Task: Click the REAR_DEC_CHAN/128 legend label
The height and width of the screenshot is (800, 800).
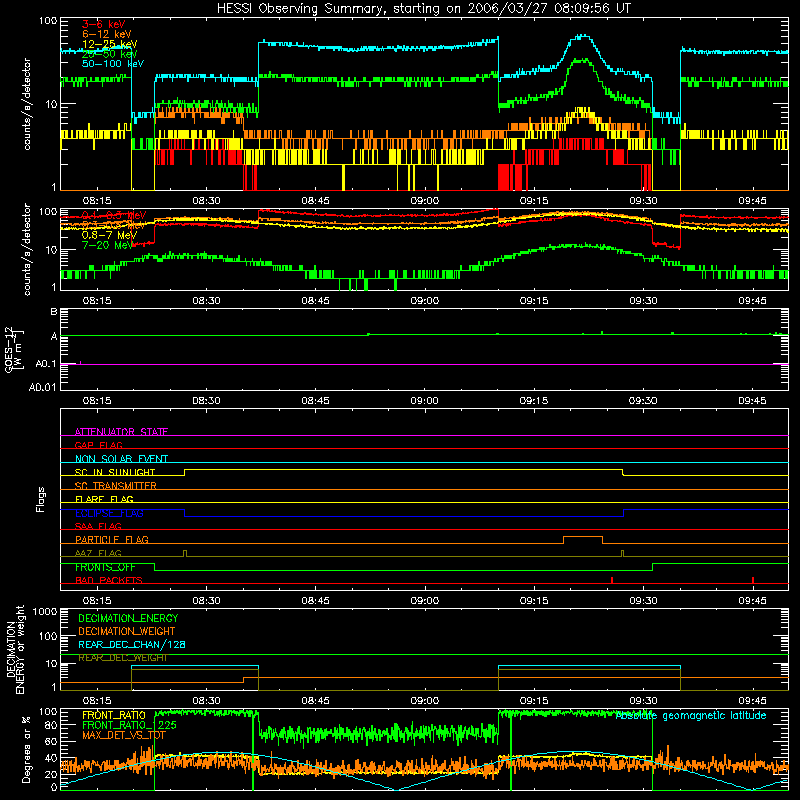Action: (x=132, y=644)
